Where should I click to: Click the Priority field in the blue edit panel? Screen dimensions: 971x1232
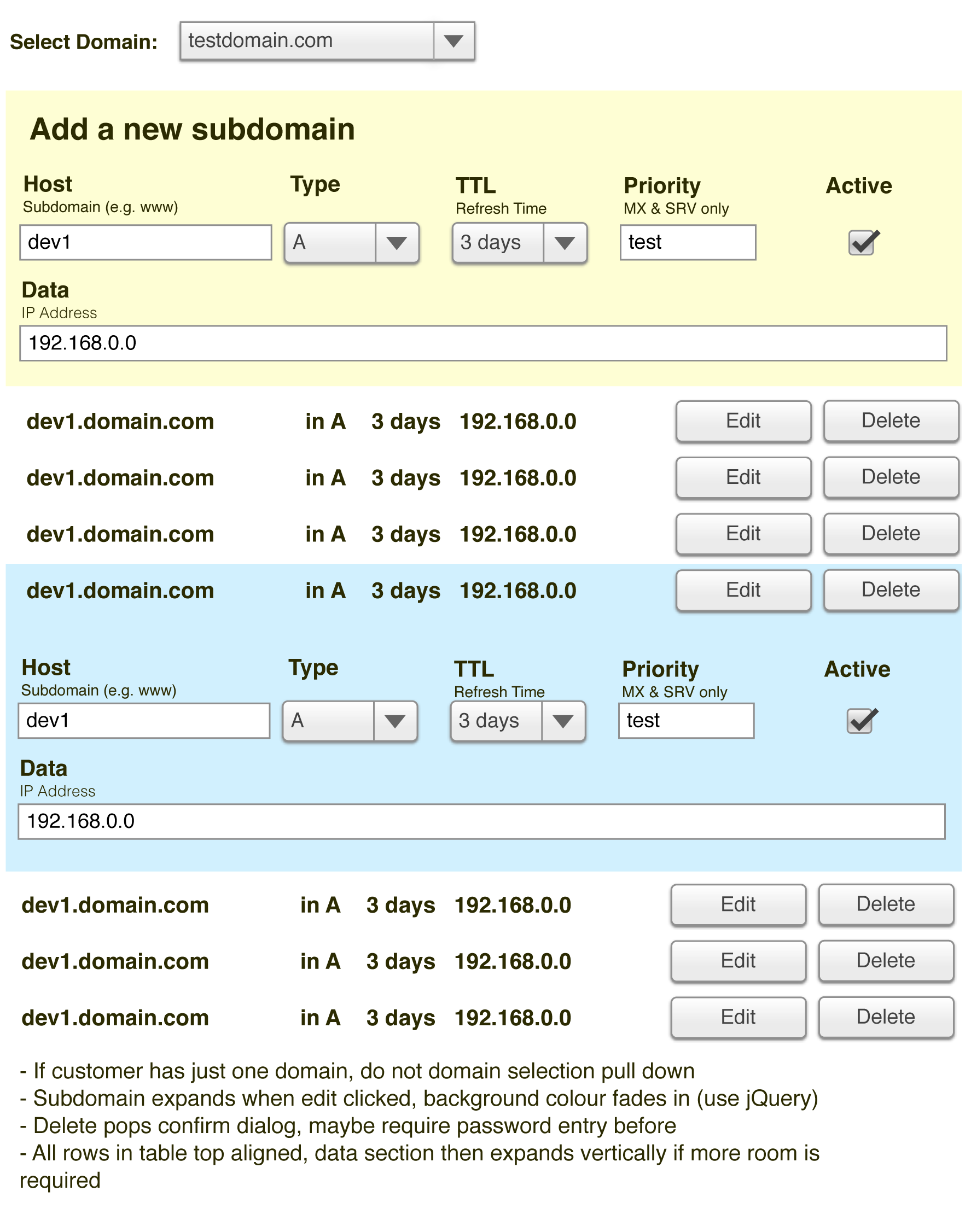685,721
